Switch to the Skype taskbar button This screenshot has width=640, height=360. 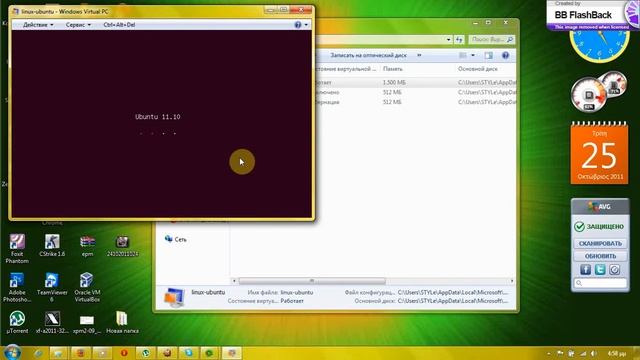(188, 353)
